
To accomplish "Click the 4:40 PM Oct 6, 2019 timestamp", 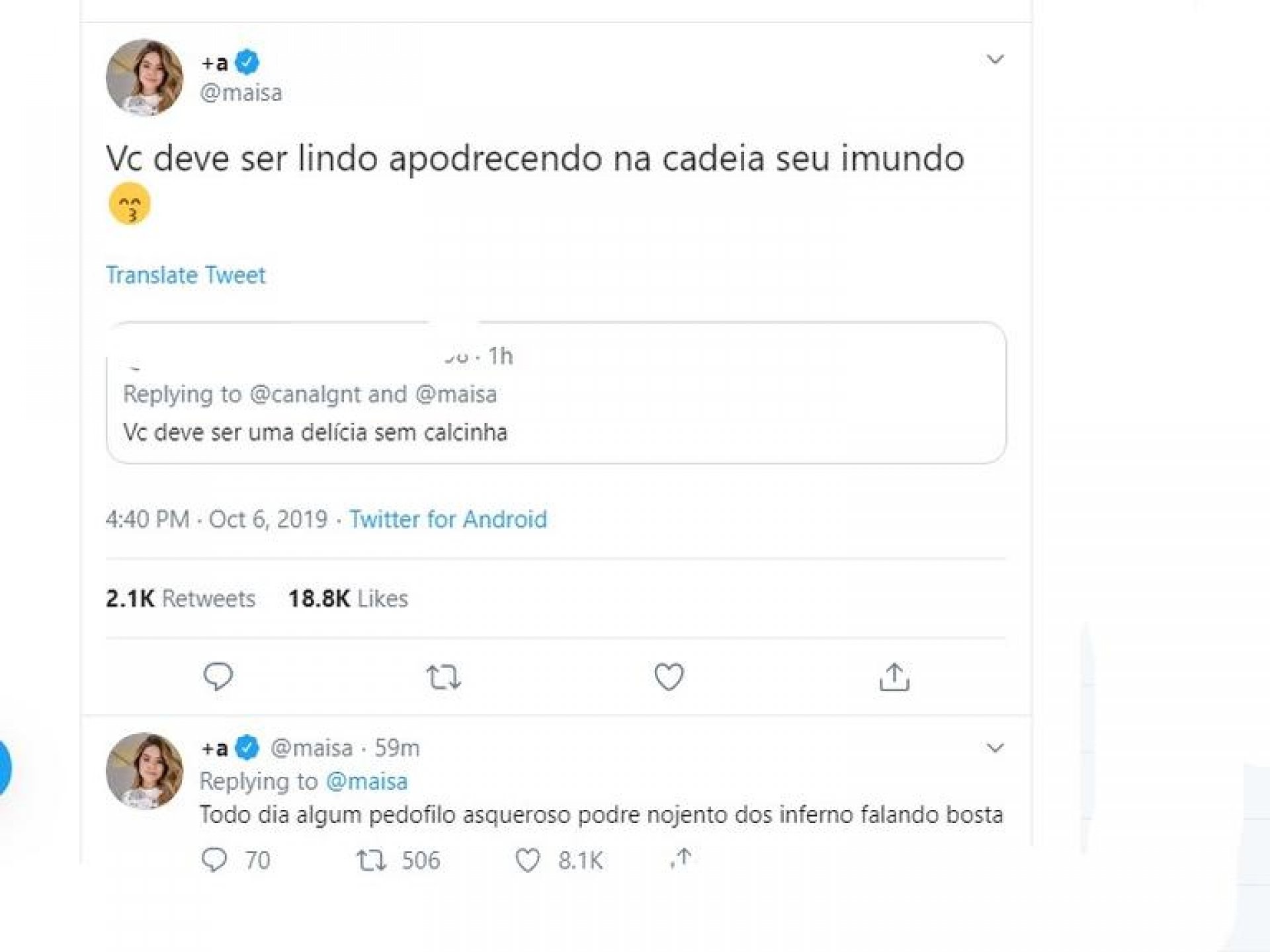I will pos(216,520).
